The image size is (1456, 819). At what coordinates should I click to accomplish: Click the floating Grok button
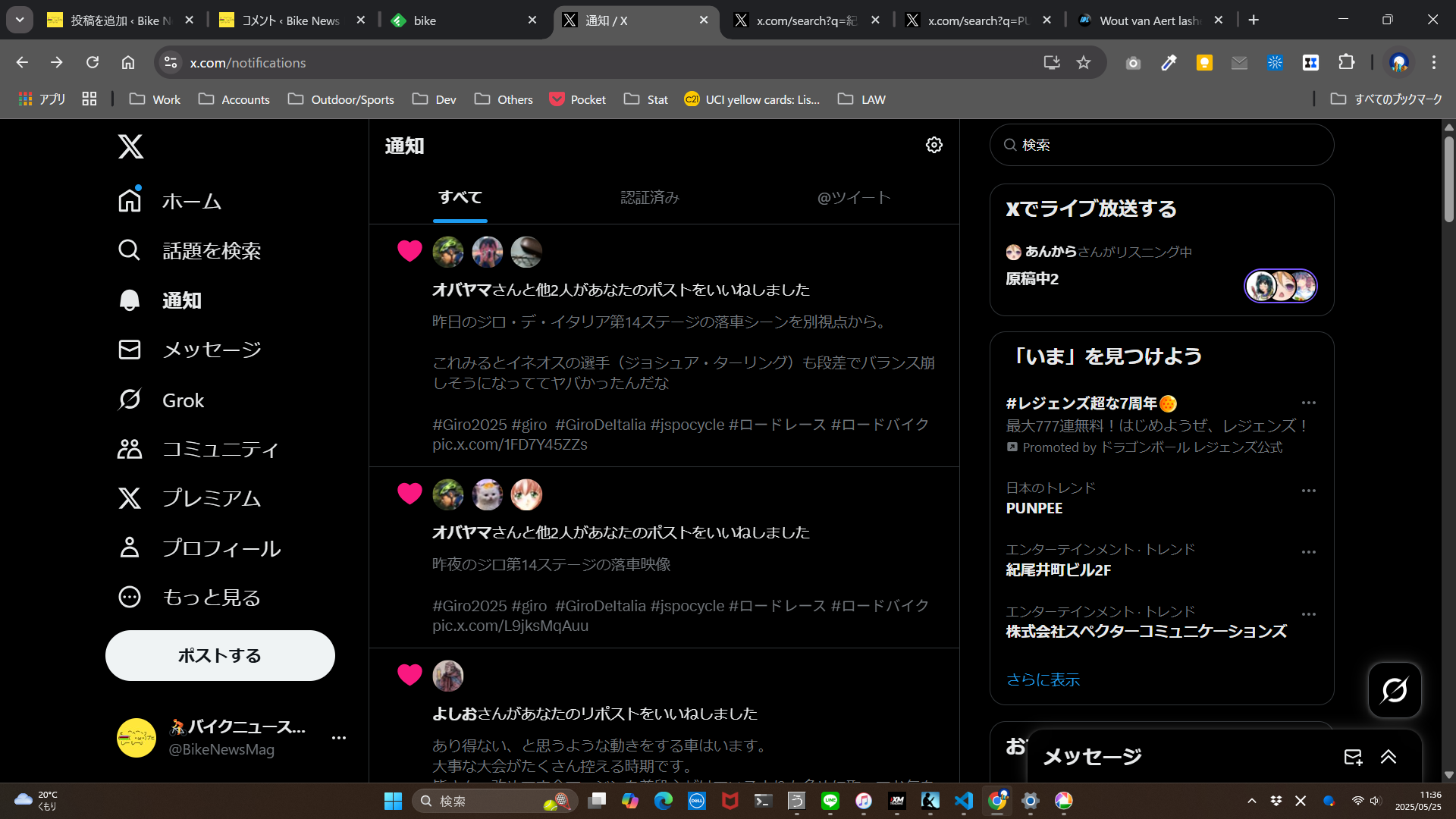[1394, 690]
